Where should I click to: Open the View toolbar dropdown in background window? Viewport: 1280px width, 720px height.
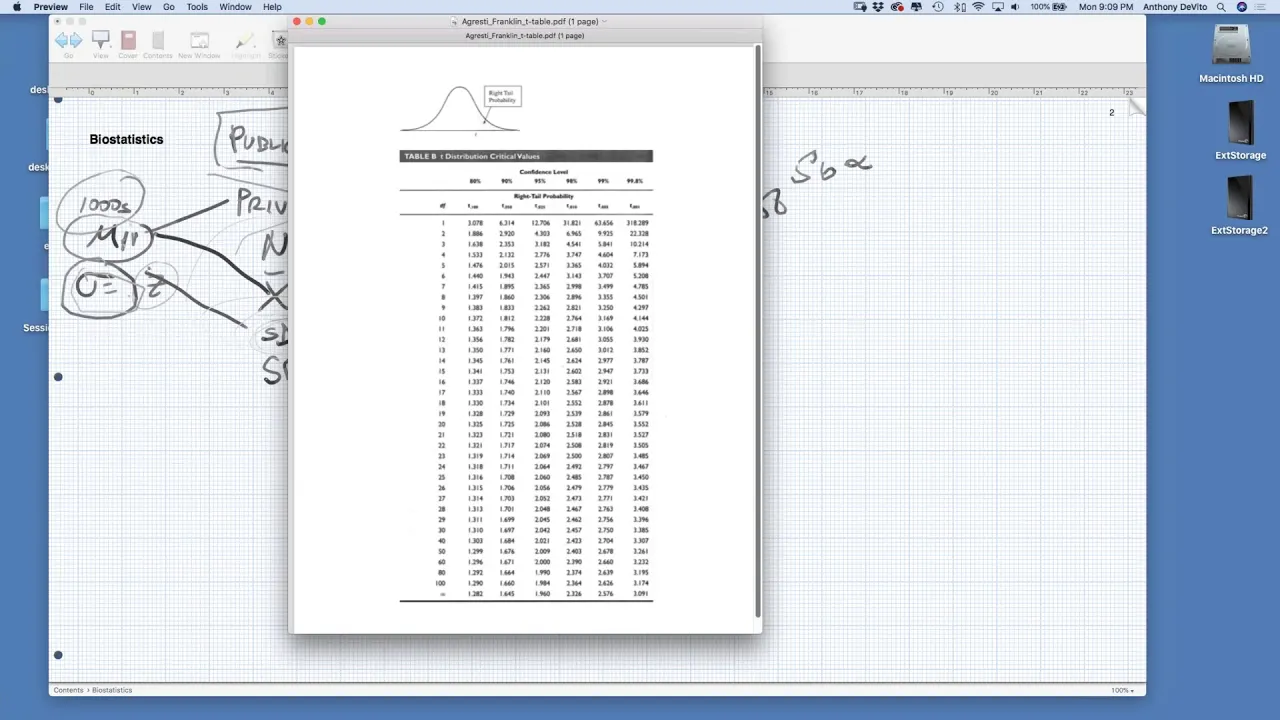coord(101,42)
